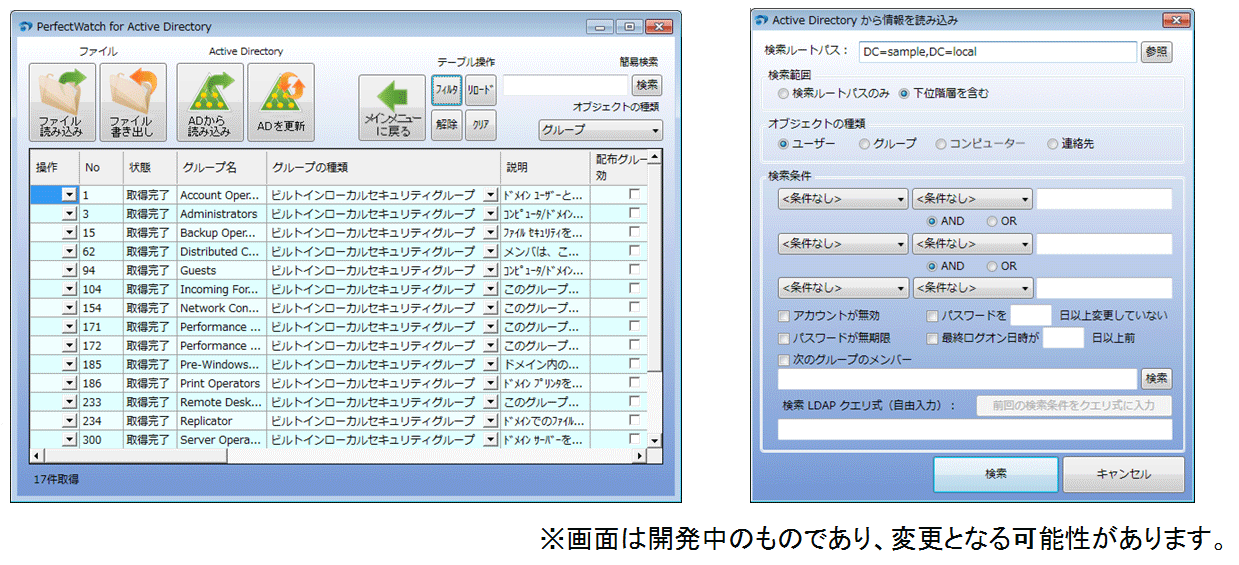Click the 参照 browse button
Image resolution: width=1239 pixels, height=565 pixels.
point(1156,52)
